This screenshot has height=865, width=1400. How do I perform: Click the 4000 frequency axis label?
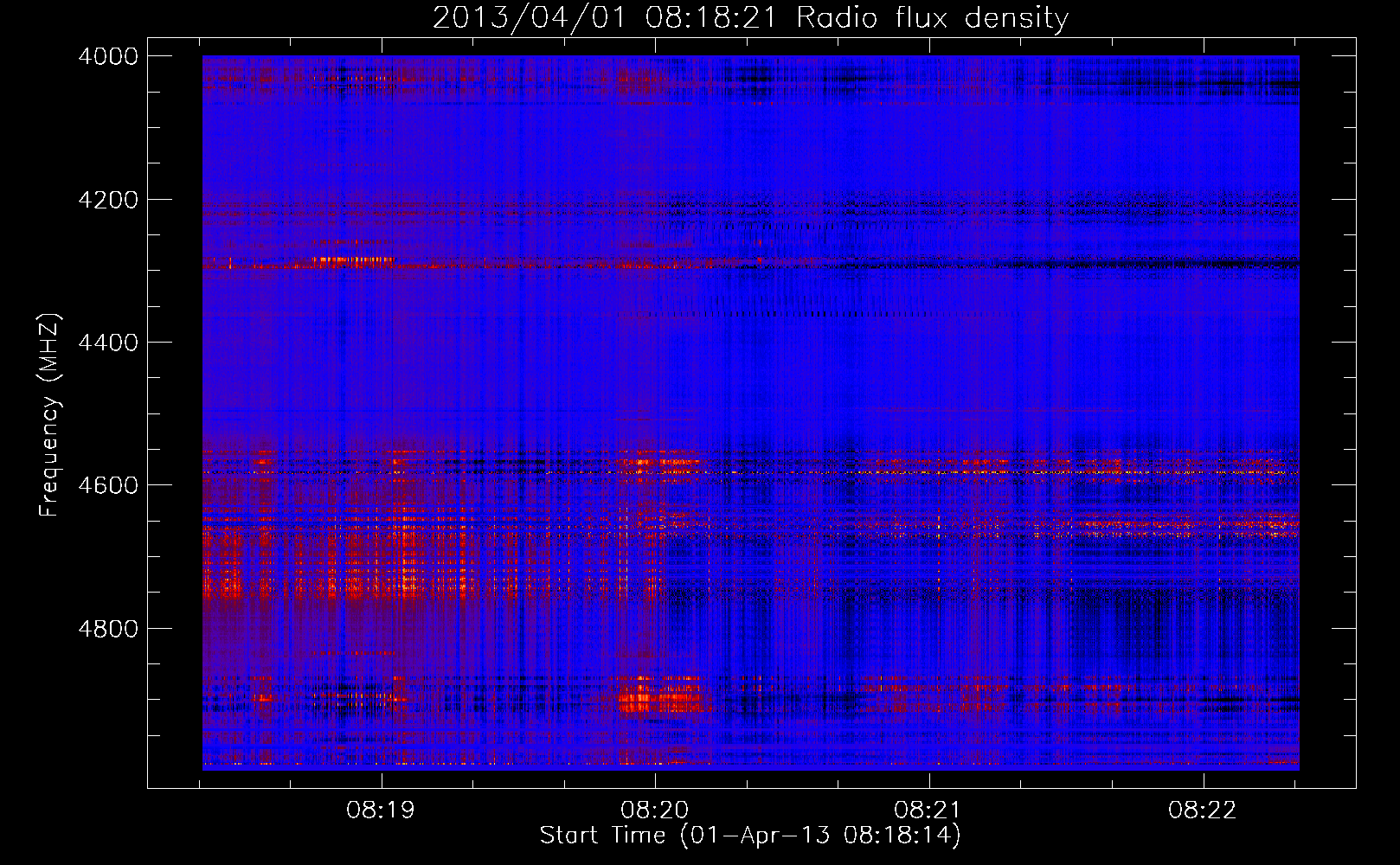coord(107,56)
